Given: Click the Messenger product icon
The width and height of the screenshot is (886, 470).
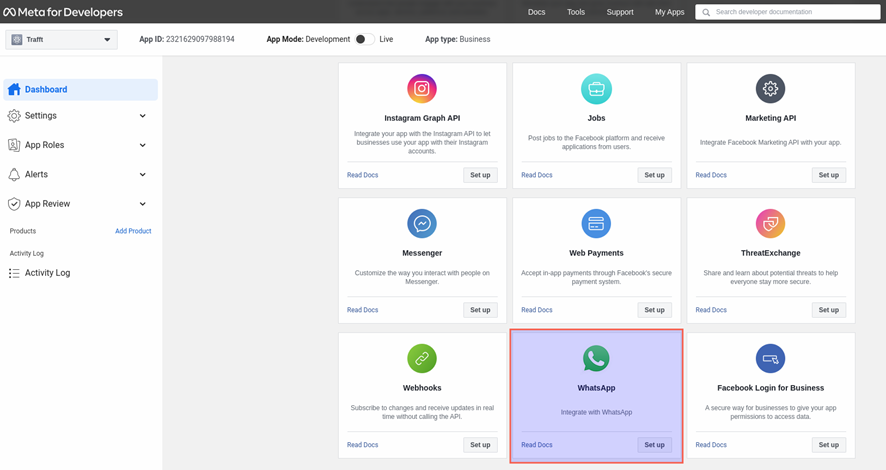Looking at the screenshot, I should click(422, 224).
